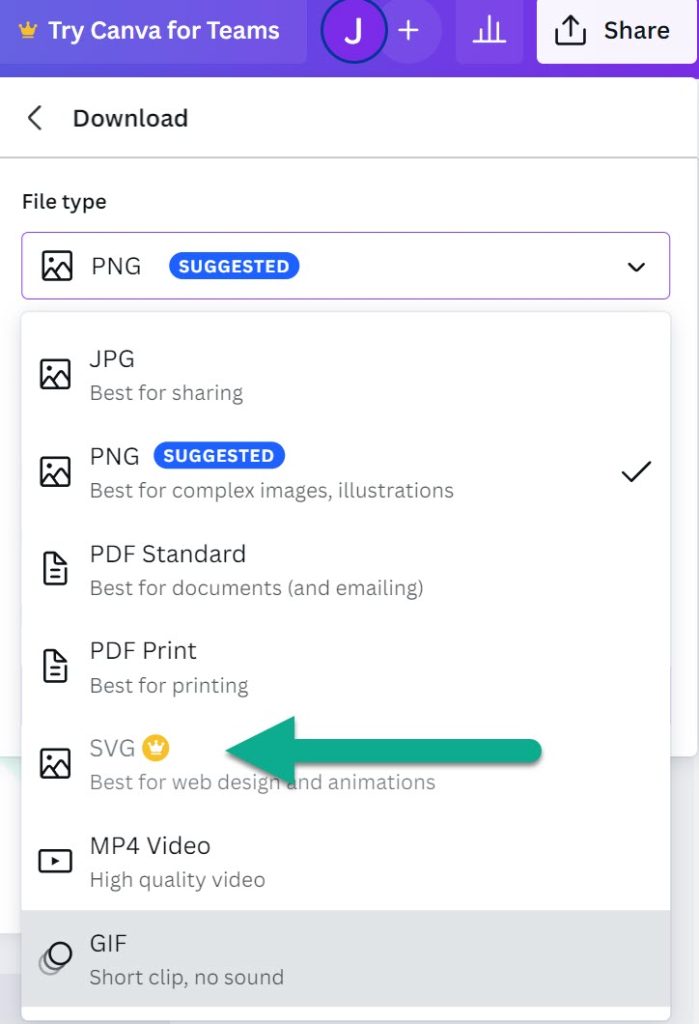Open the analytics bar chart icon
This screenshot has height=1024, width=699.
[489, 31]
